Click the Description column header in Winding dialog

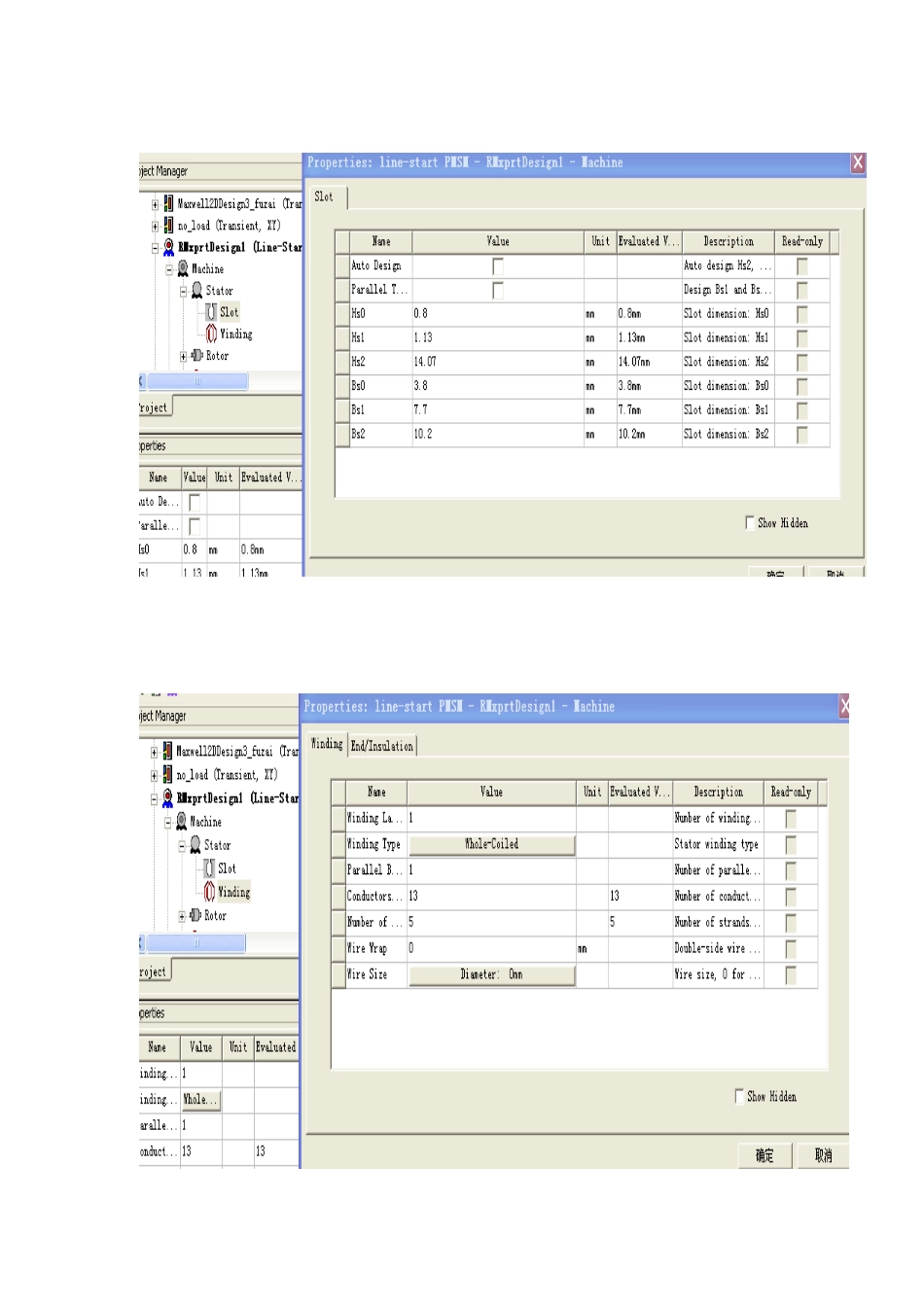click(719, 793)
